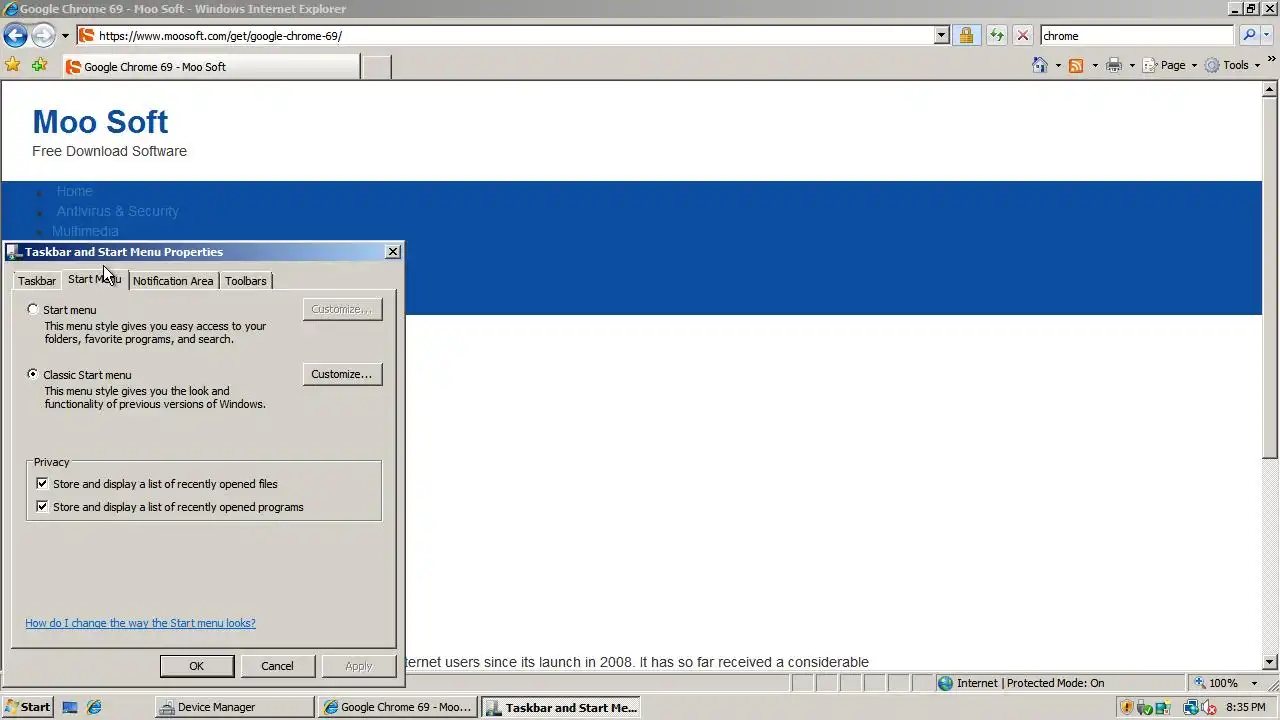The image size is (1280, 720).
Task: Click the address bar URL field
Action: (x=506, y=35)
